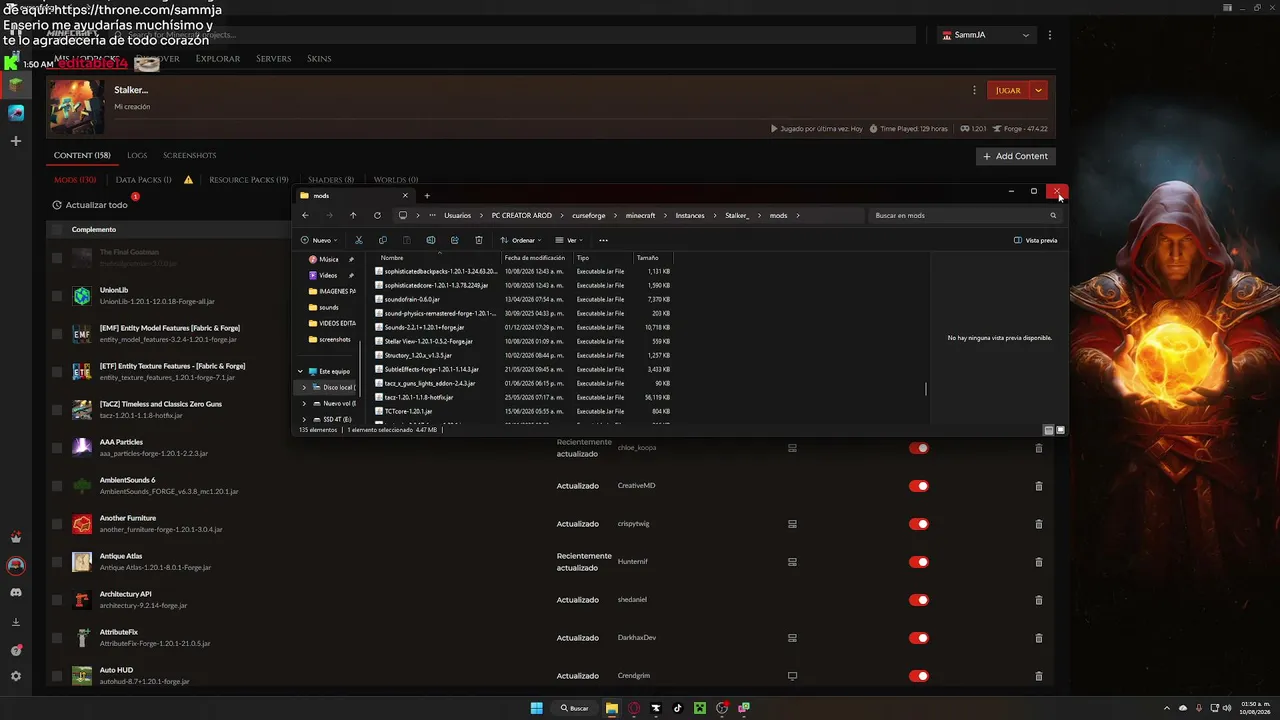Click the rename icon in Explorer toolbar
The width and height of the screenshot is (1280, 720).
(x=430, y=240)
